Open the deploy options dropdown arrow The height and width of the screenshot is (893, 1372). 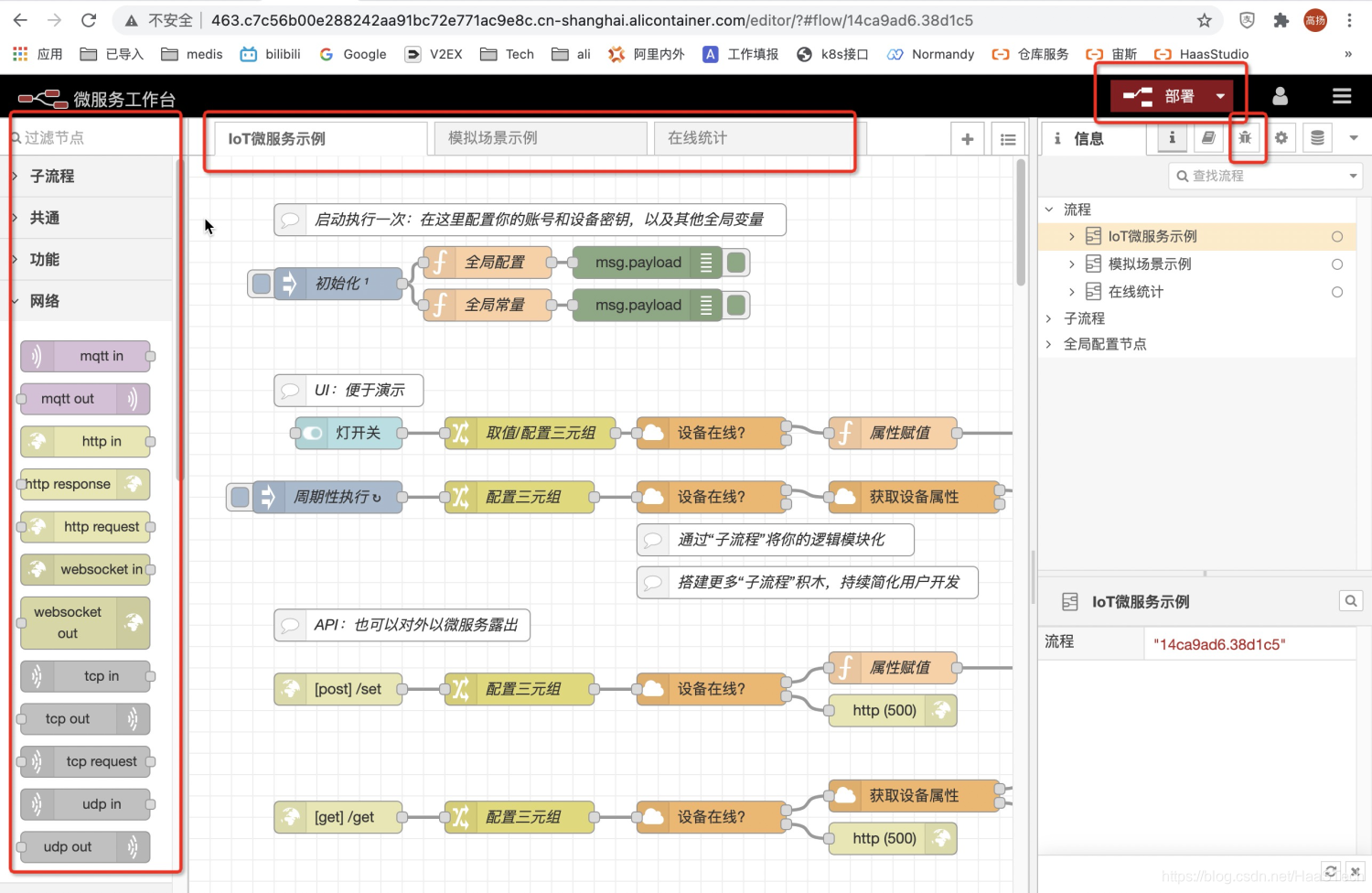[x=1220, y=96]
